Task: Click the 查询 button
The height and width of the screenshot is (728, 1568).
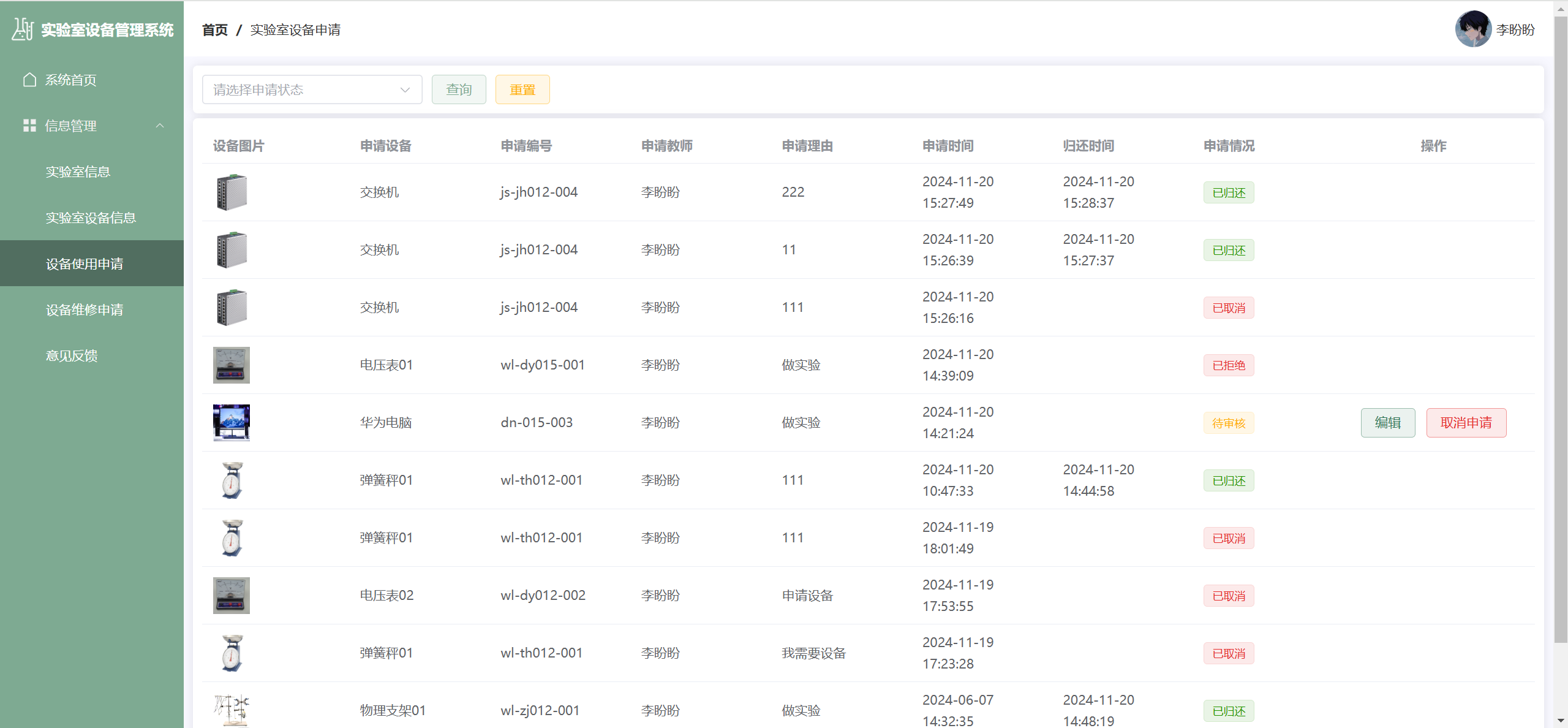Action: (459, 89)
